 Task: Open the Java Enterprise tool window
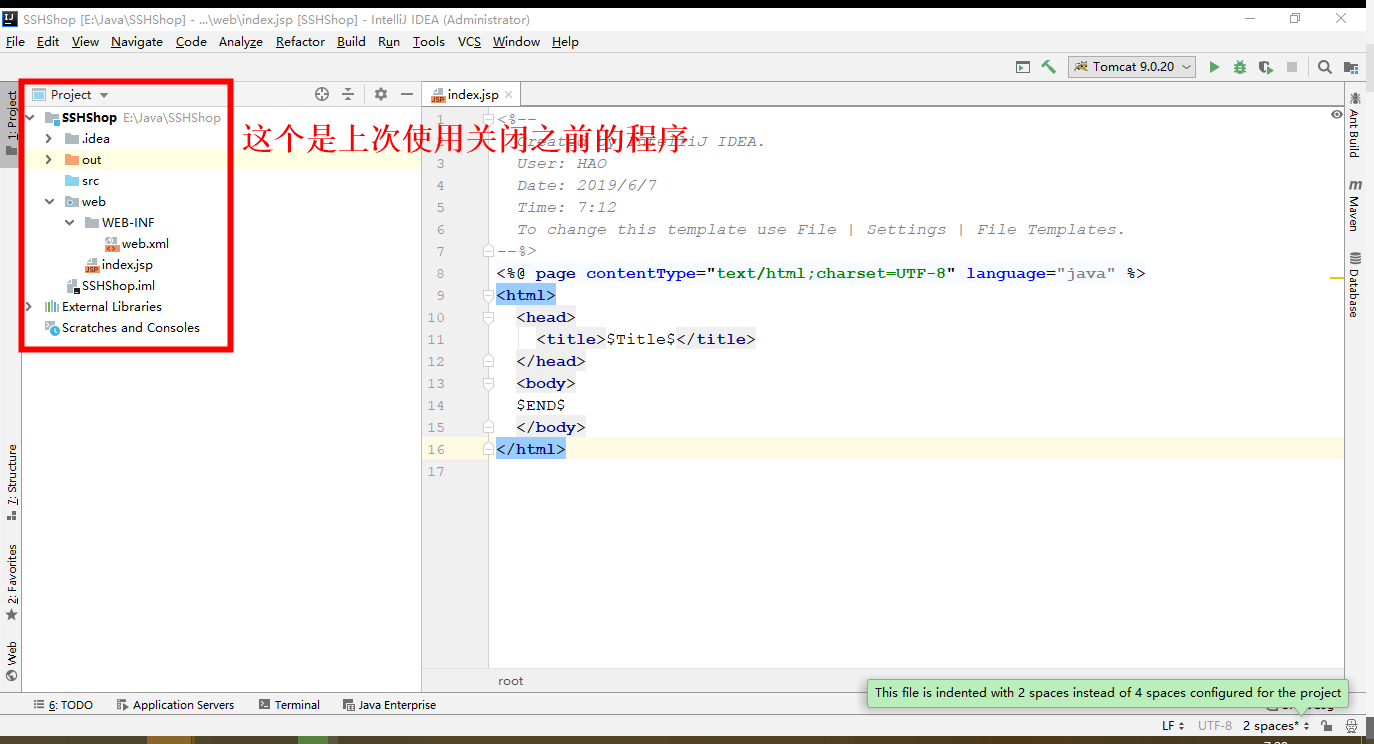pyautogui.click(x=389, y=705)
